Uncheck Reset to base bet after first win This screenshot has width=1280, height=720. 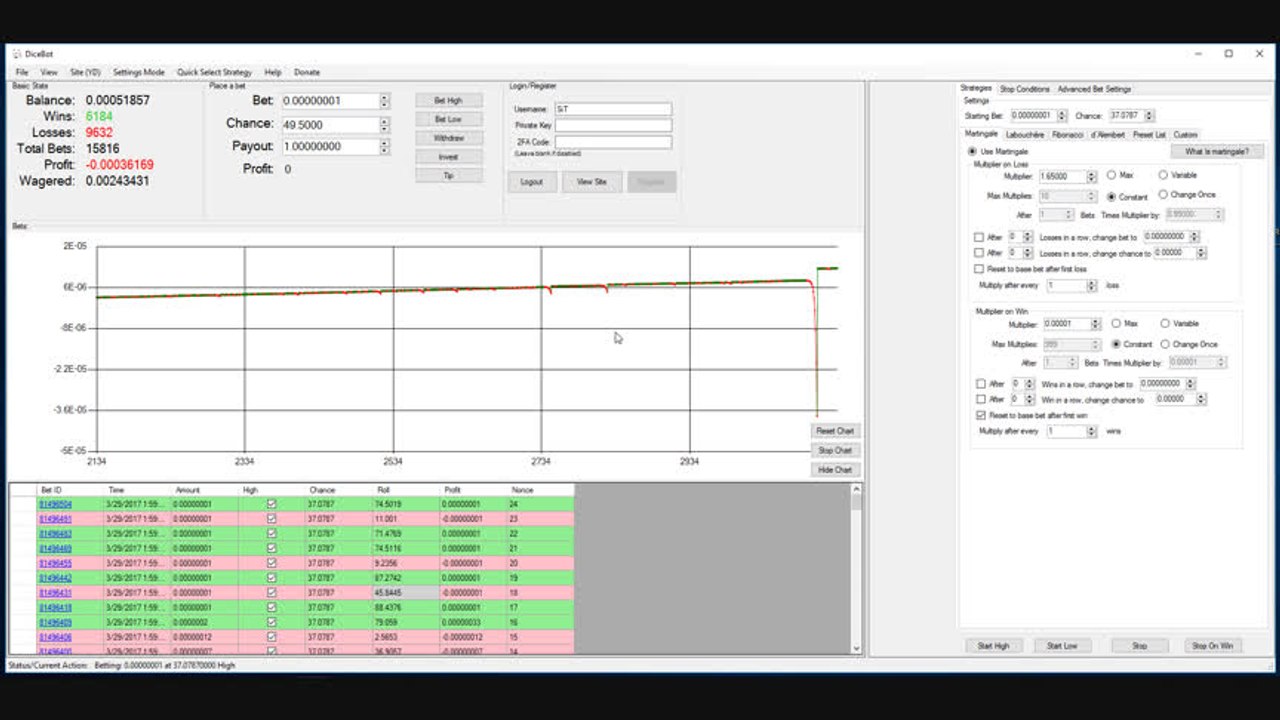tap(980, 415)
